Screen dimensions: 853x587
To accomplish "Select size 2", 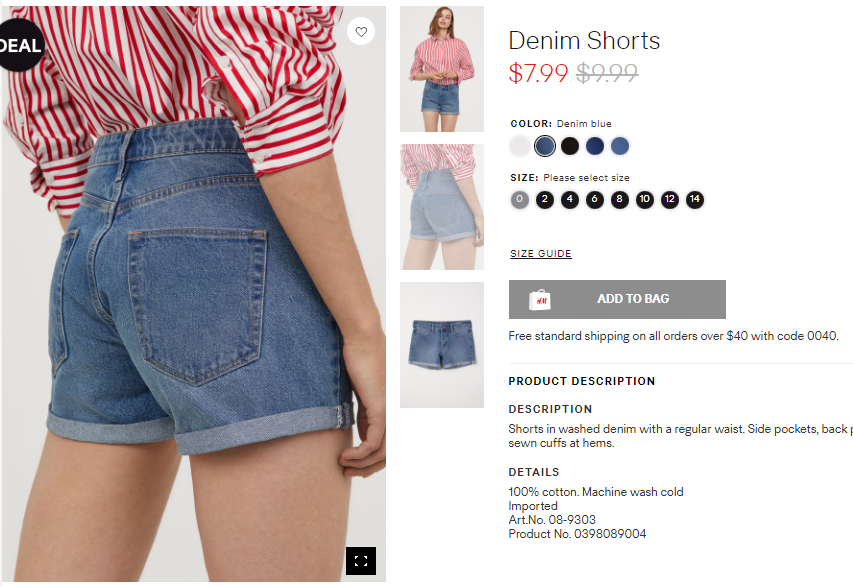I will pos(545,200).
